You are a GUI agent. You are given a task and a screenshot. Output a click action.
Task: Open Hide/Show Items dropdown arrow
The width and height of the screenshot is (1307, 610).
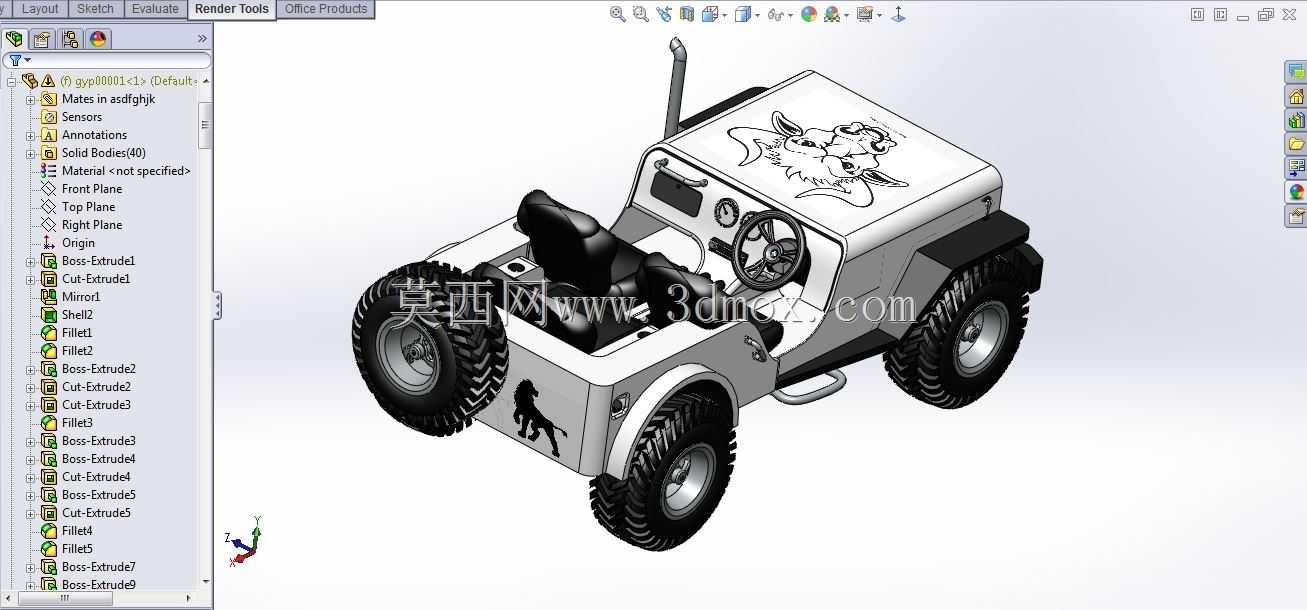(790, 15)
